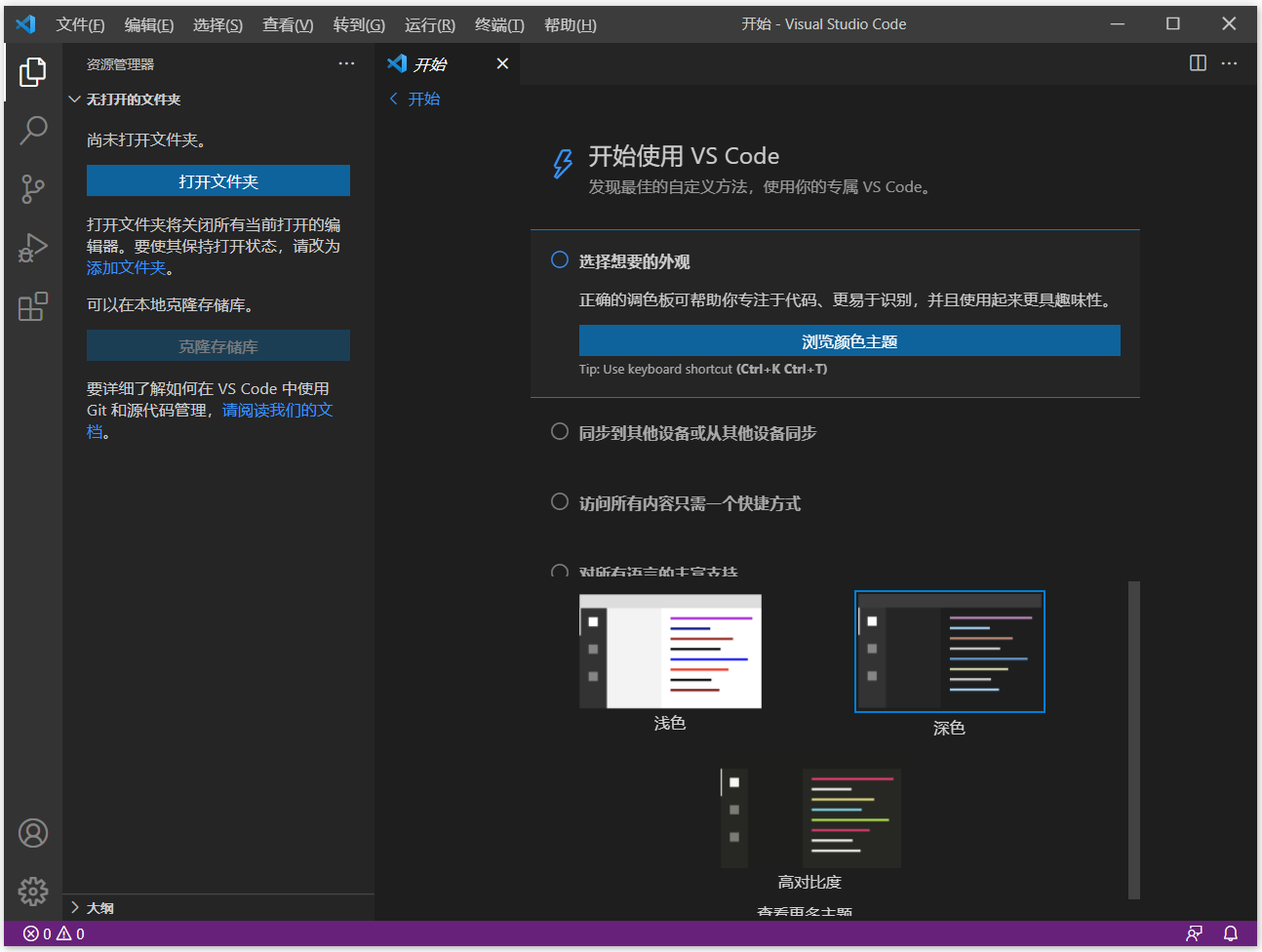
Task: Open the Extensions view icon
Action: pyautogui.click(x=33, y=306)
